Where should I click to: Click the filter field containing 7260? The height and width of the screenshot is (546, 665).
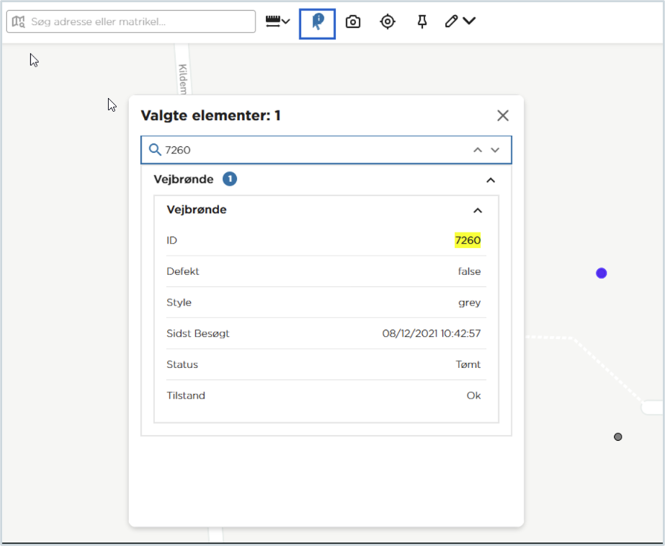tap(326, 150)
